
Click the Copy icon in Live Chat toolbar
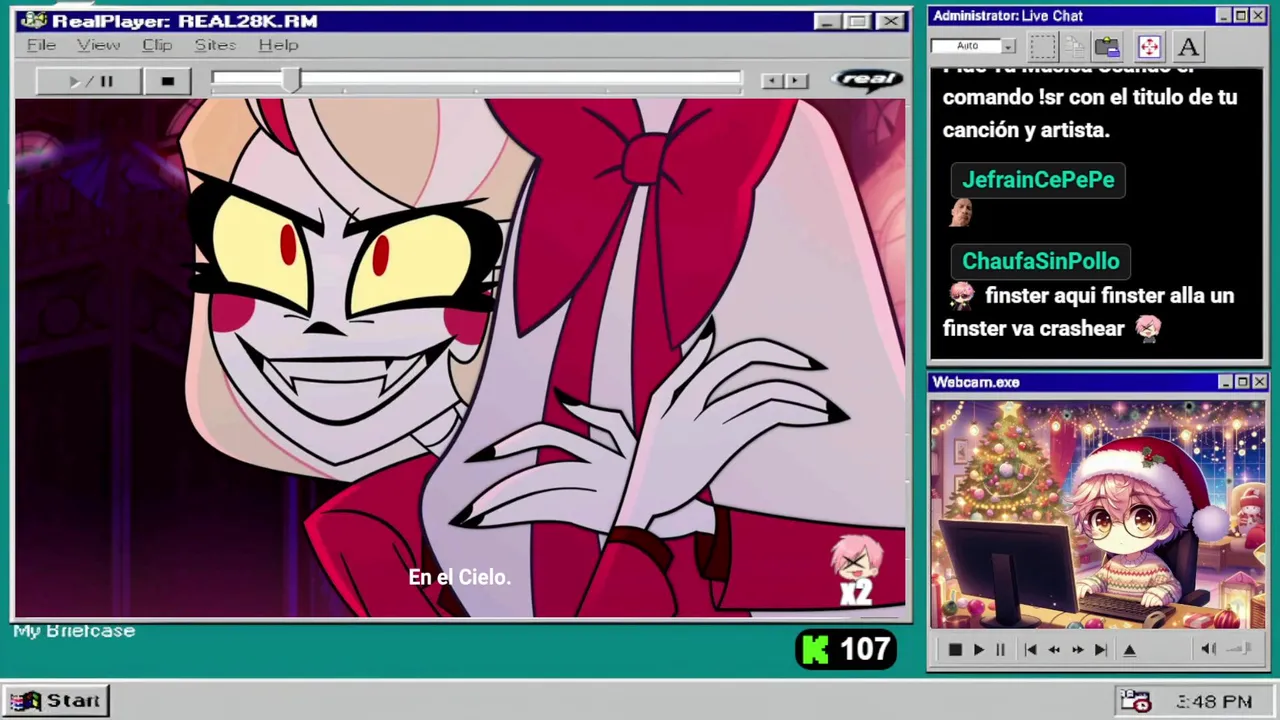point(1075,46)
